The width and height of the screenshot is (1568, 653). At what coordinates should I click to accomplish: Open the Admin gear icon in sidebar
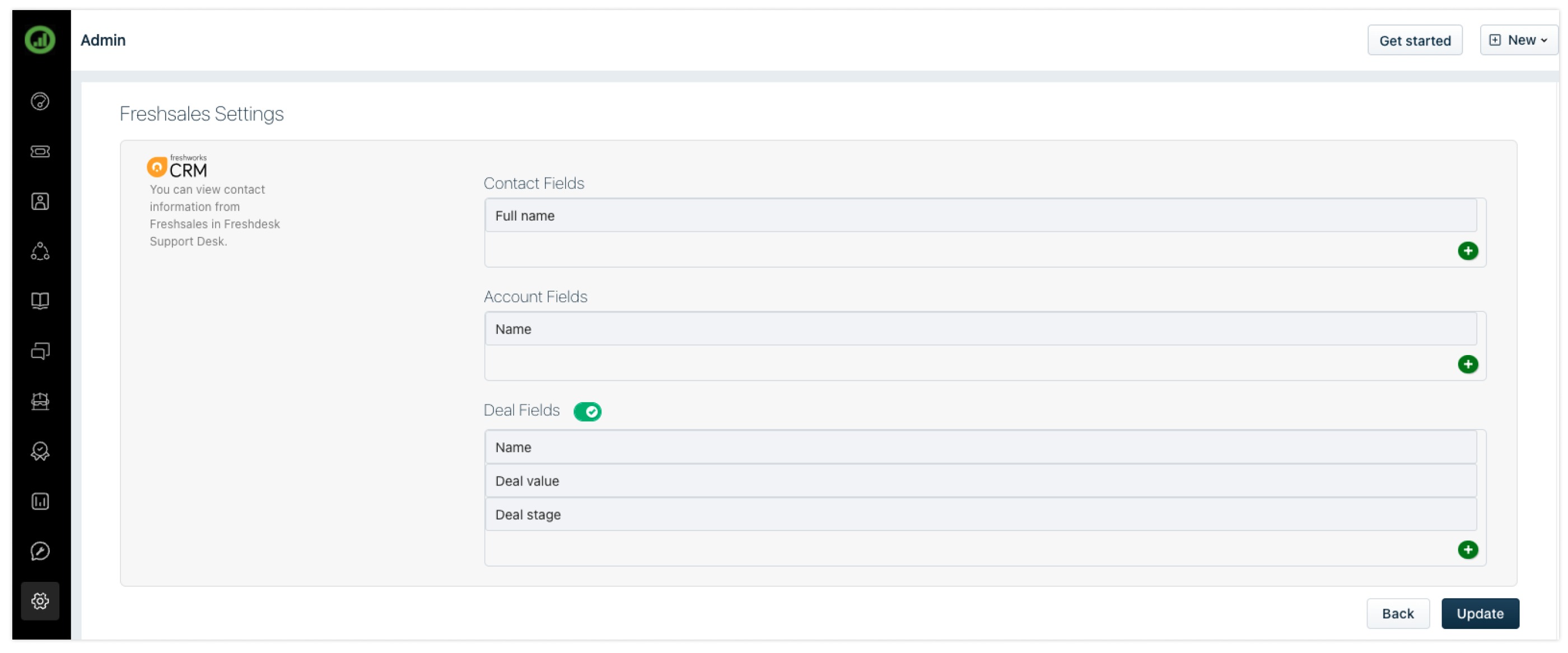tap(40, 601)
